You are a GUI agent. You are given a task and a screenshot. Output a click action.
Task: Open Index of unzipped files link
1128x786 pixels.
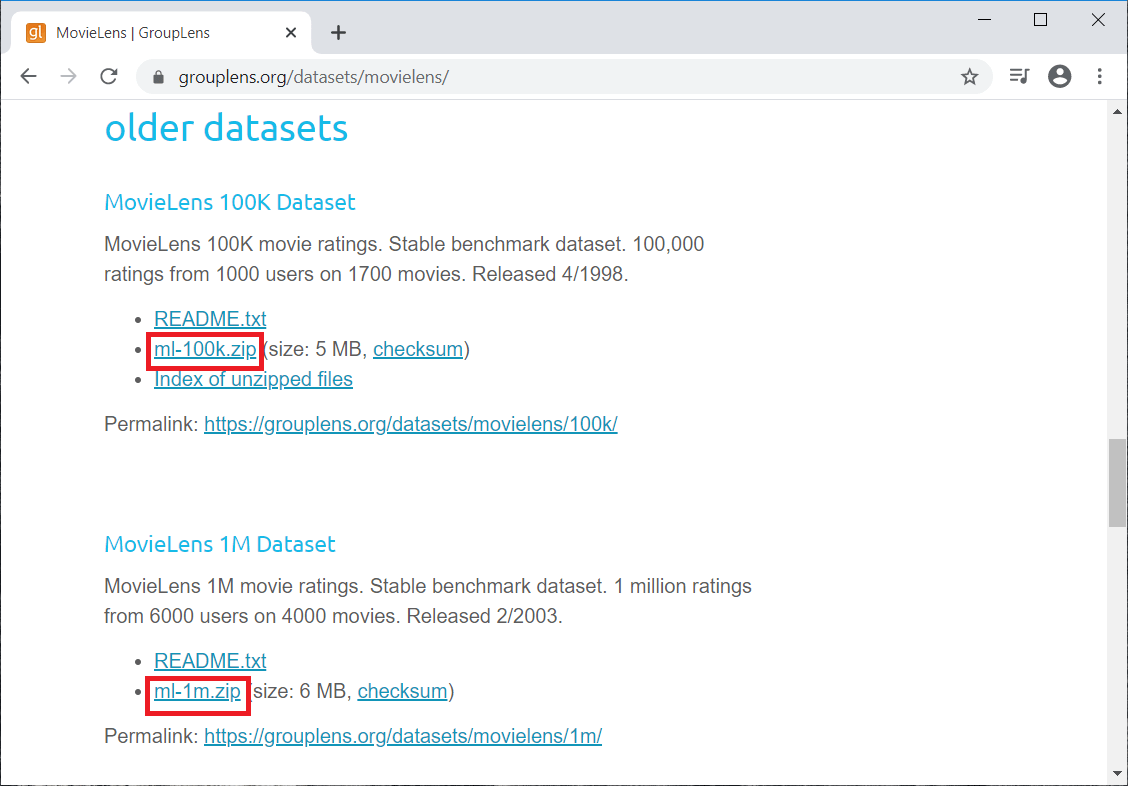click(x=253, y=380)
